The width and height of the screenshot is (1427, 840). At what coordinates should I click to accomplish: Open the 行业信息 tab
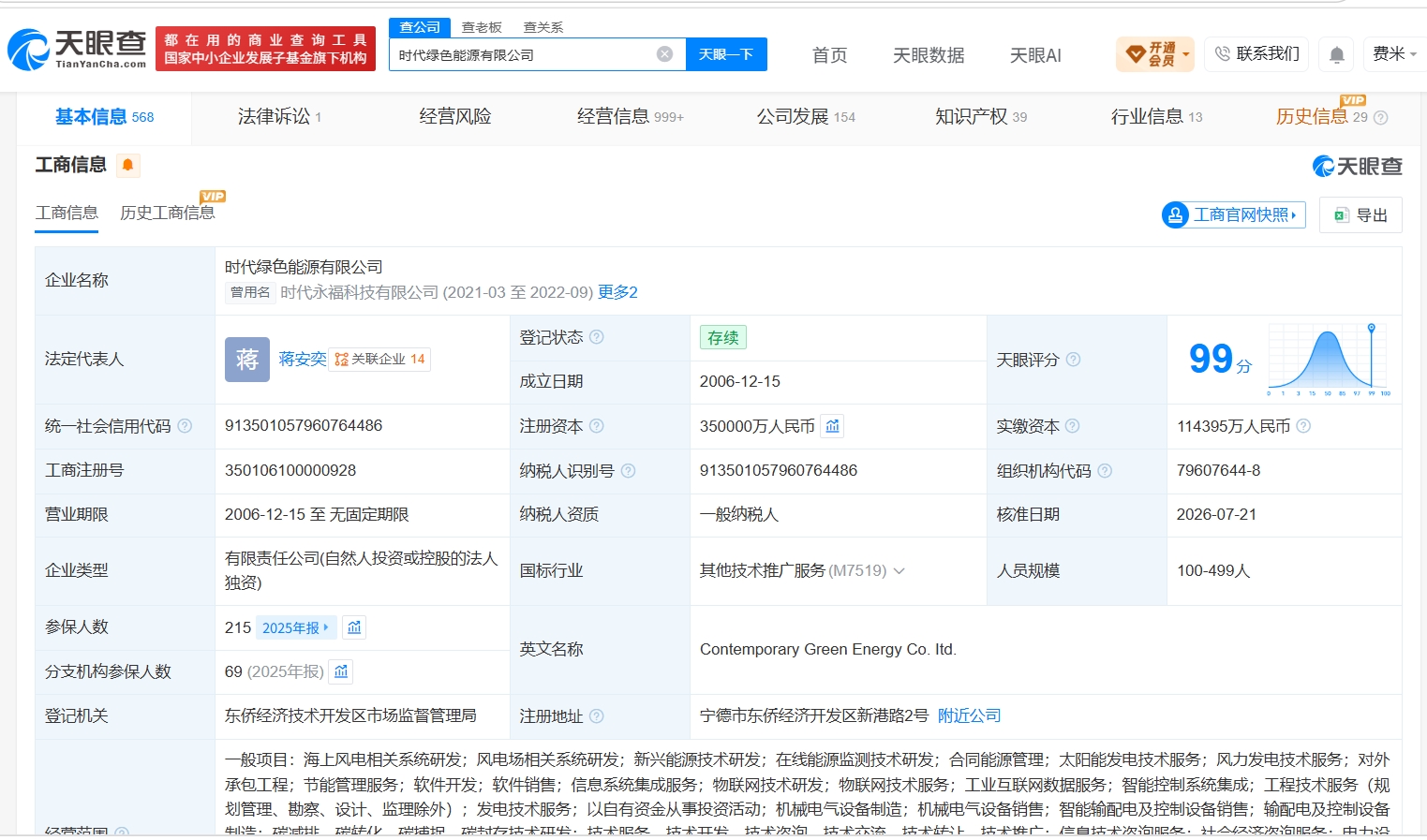point(1156,117)
